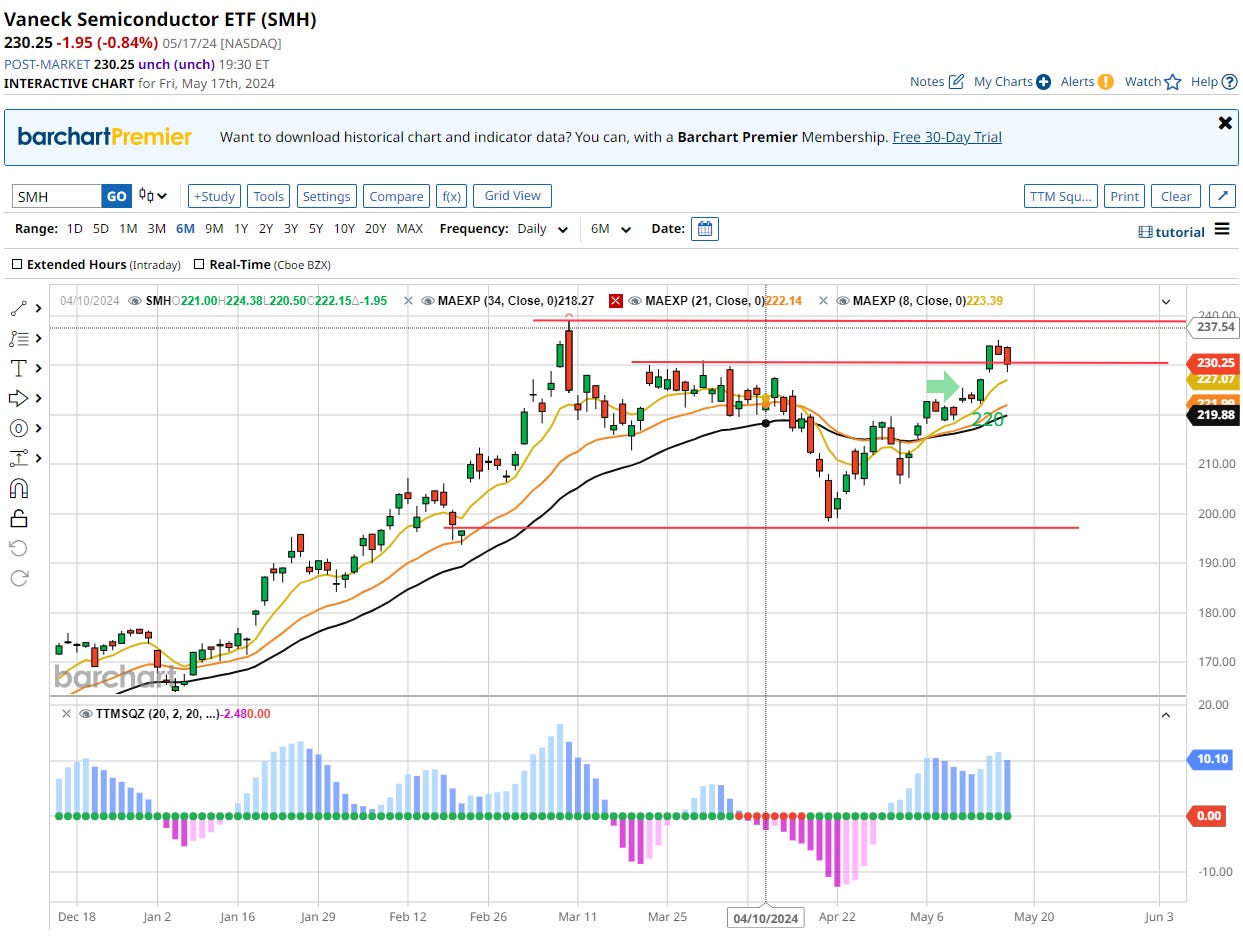Toggle MAEXP 34 visibility eye icon
The image size is (1243, 939).
(x=428, y=300)
